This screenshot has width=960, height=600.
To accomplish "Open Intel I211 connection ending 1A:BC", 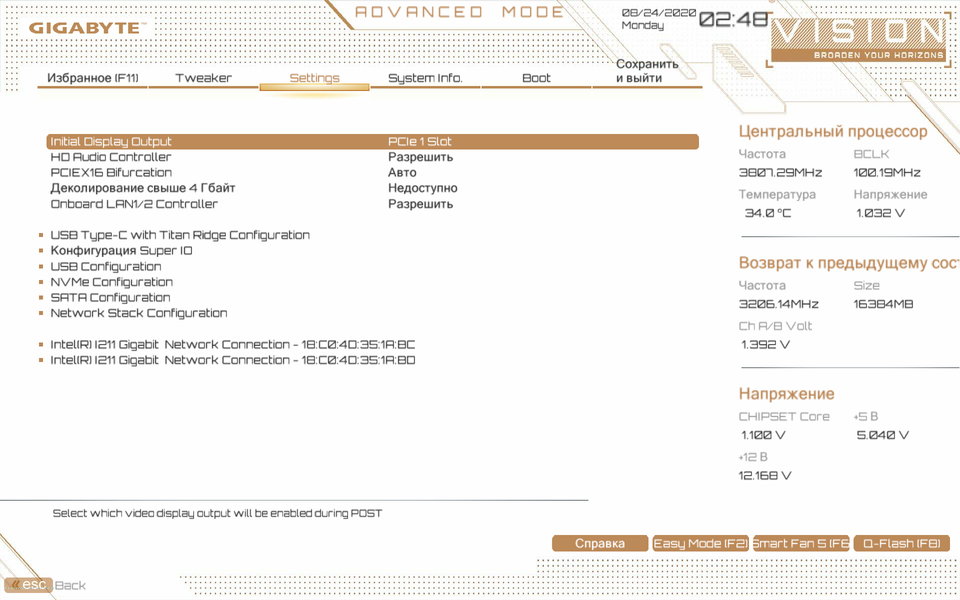I will tap(233, 345).
